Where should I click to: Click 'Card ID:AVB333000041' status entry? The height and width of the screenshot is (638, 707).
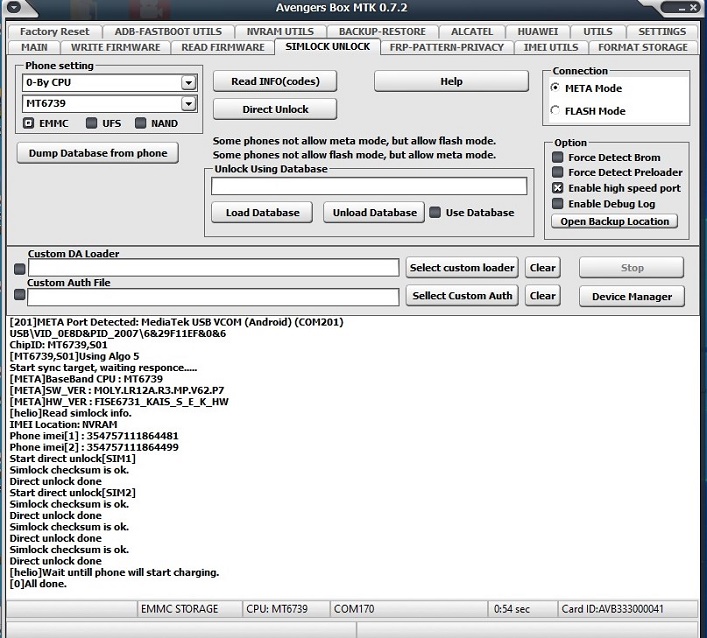click(x=612, y=609)
